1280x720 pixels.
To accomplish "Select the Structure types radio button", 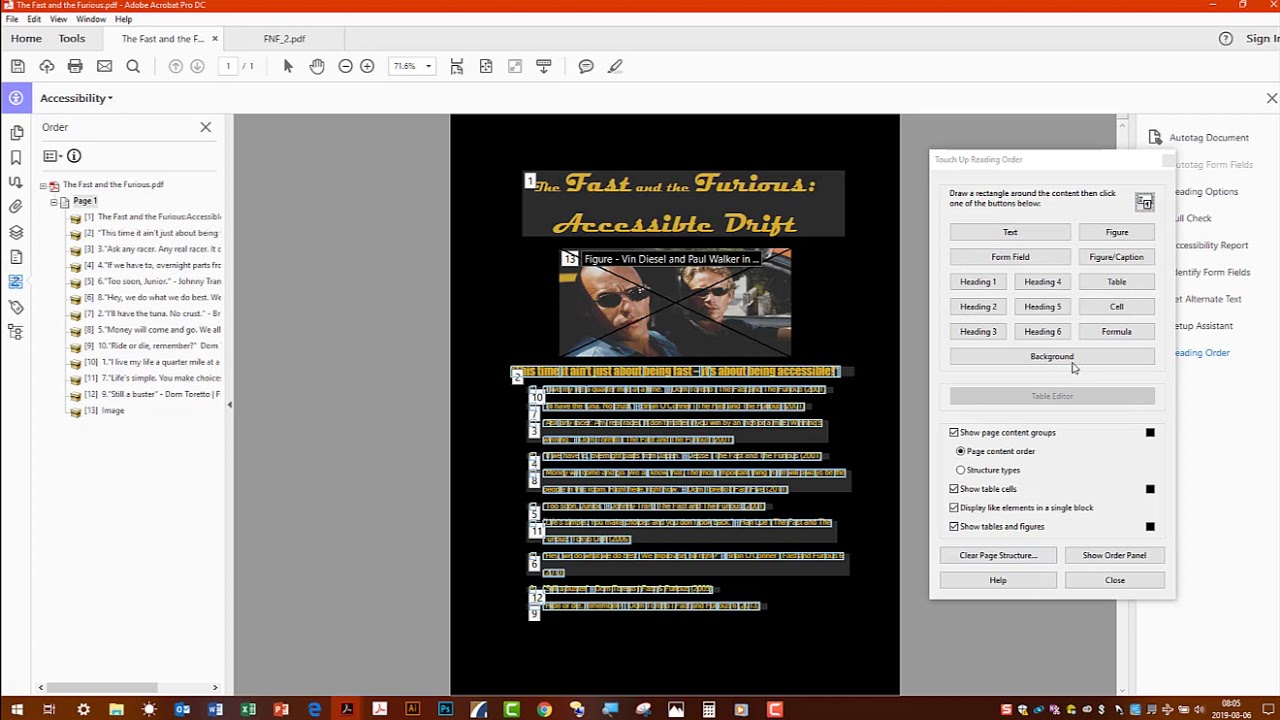I will pos(961,470).
